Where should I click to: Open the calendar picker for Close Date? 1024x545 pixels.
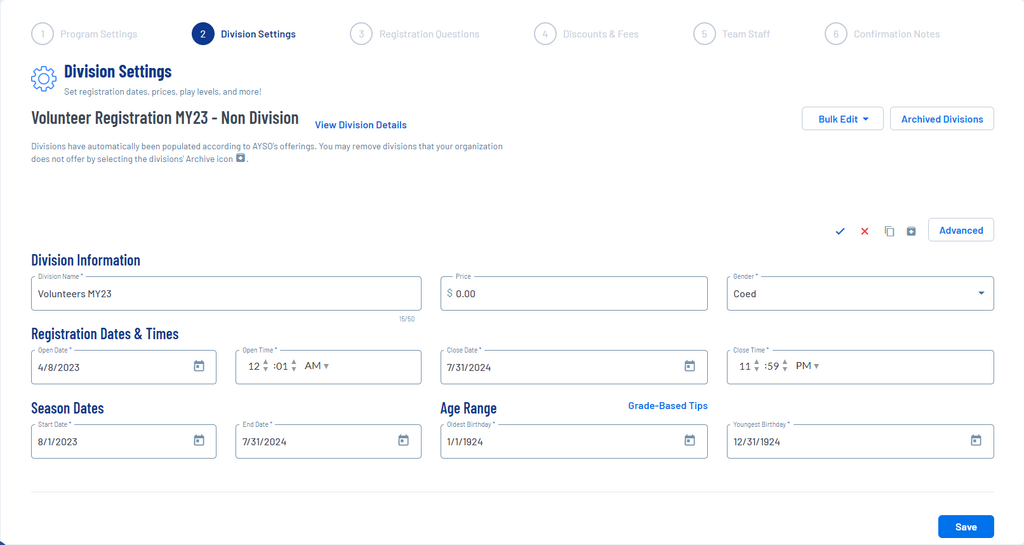(x=689, y=366)
